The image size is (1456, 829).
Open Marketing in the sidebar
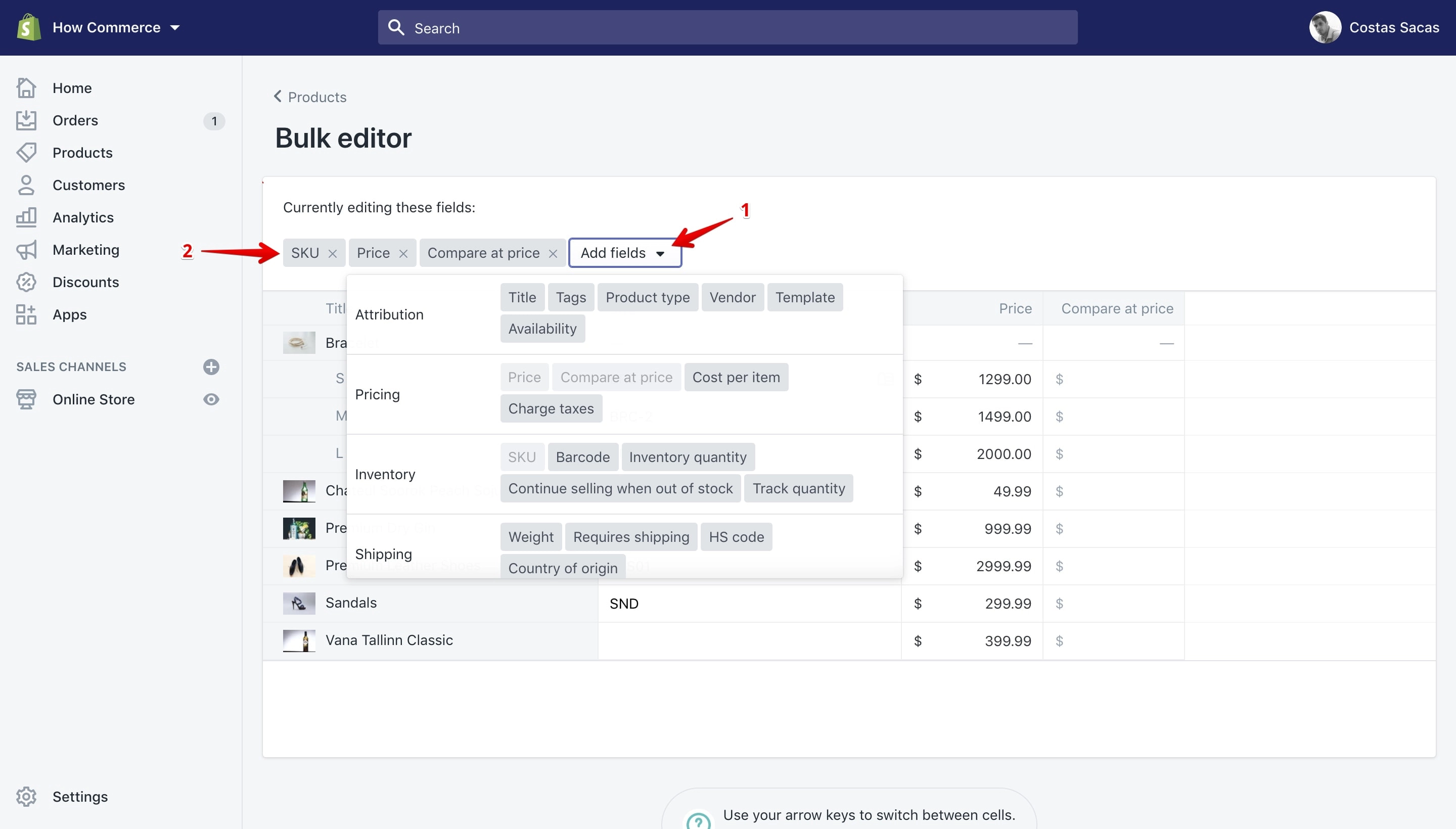(x=86, y=250)
